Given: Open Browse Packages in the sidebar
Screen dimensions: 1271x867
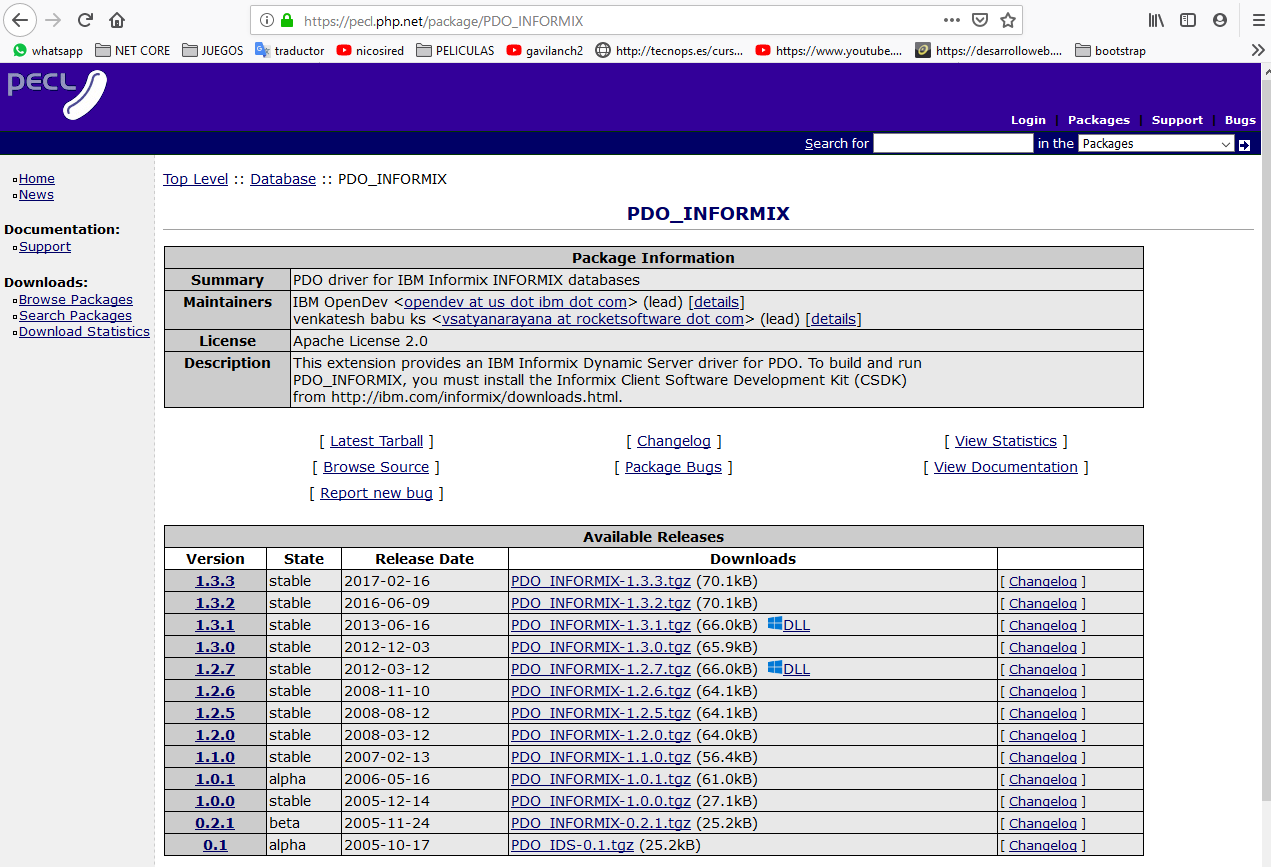Looking at the screenshot, I should 76,300.
